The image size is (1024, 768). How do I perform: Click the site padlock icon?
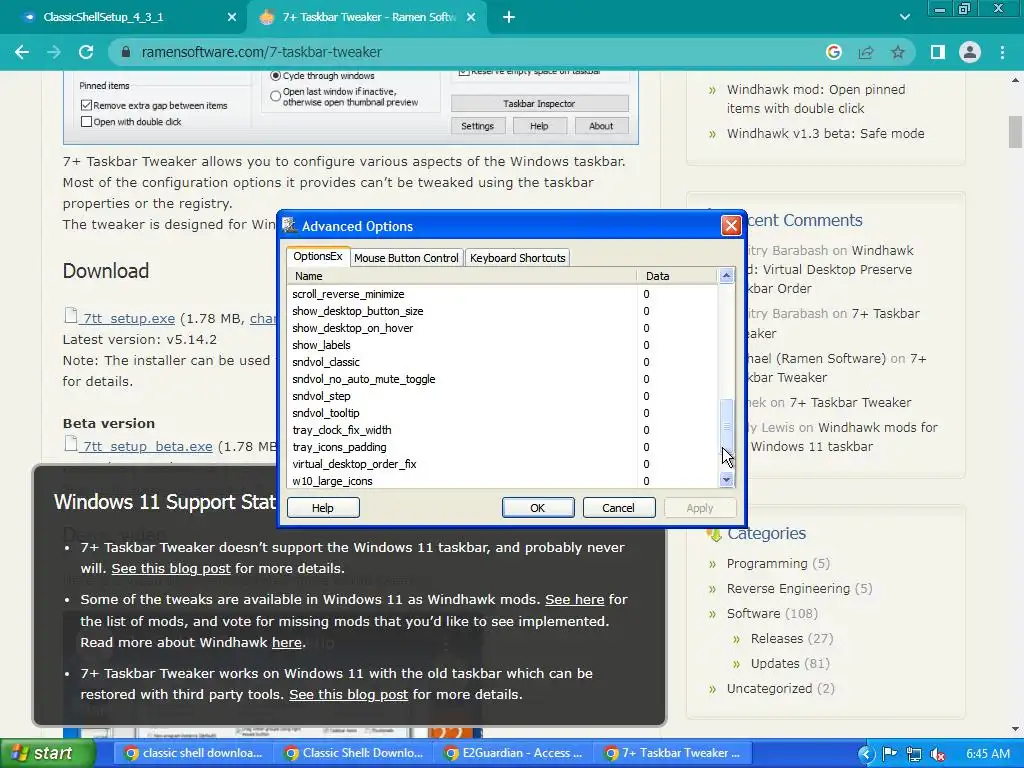(126, 52)
